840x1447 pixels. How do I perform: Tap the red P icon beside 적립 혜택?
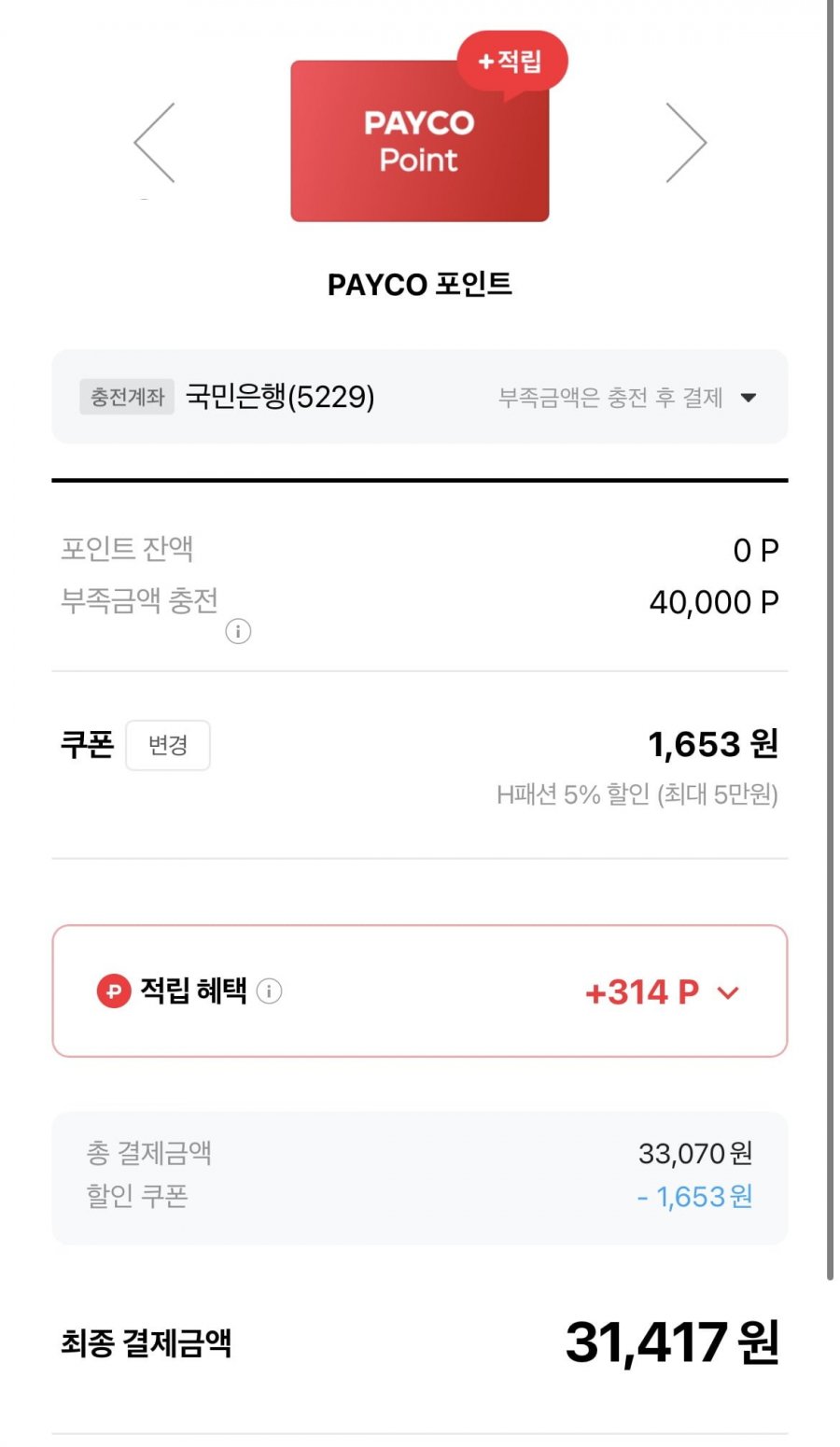point(114,991)
